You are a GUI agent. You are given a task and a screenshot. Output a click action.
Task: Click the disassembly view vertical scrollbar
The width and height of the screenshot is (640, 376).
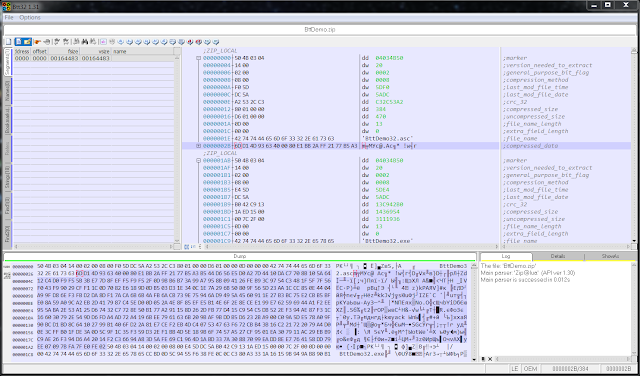click(x=634, y=146)
